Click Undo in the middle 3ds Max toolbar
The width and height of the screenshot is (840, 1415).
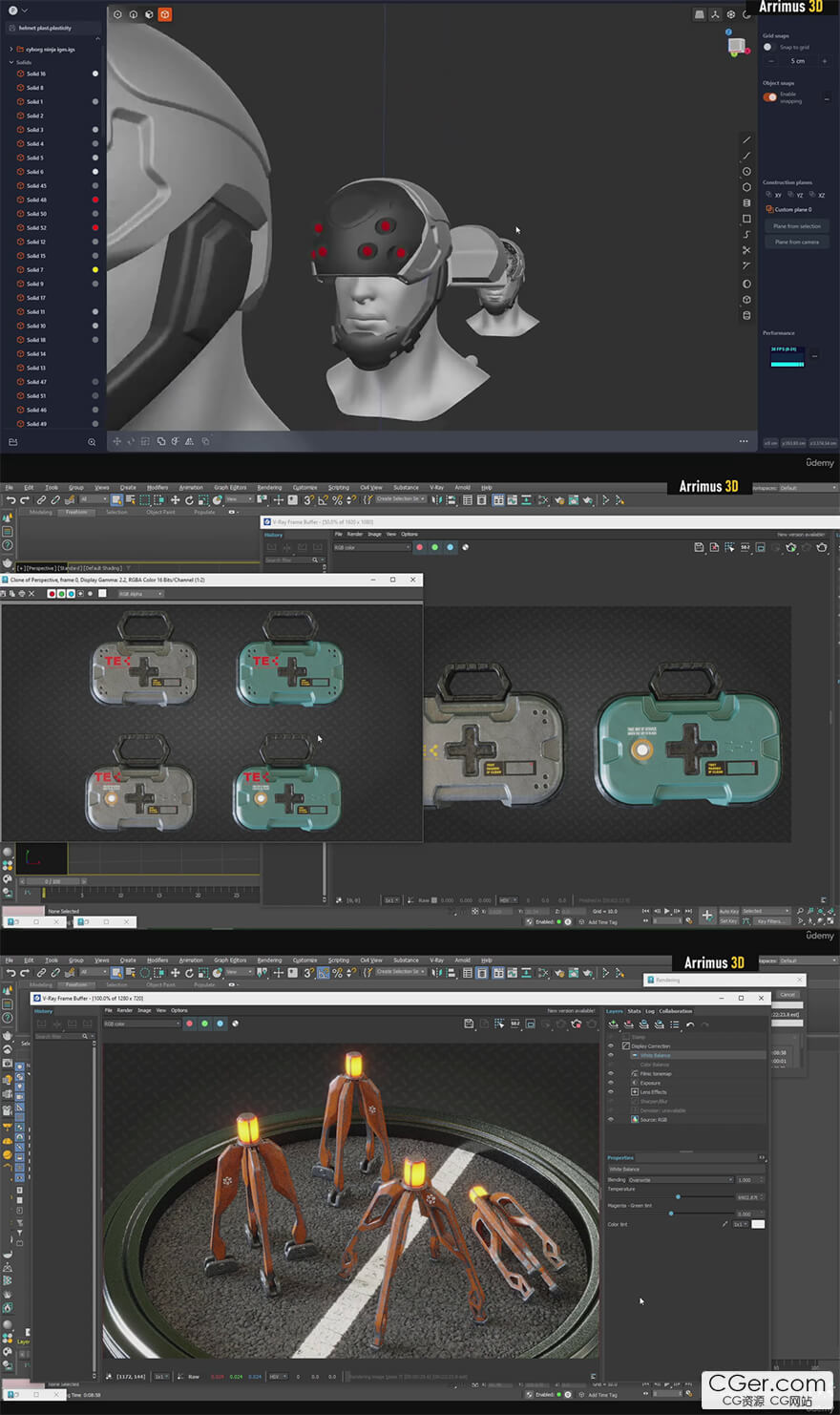pos(11,500)
